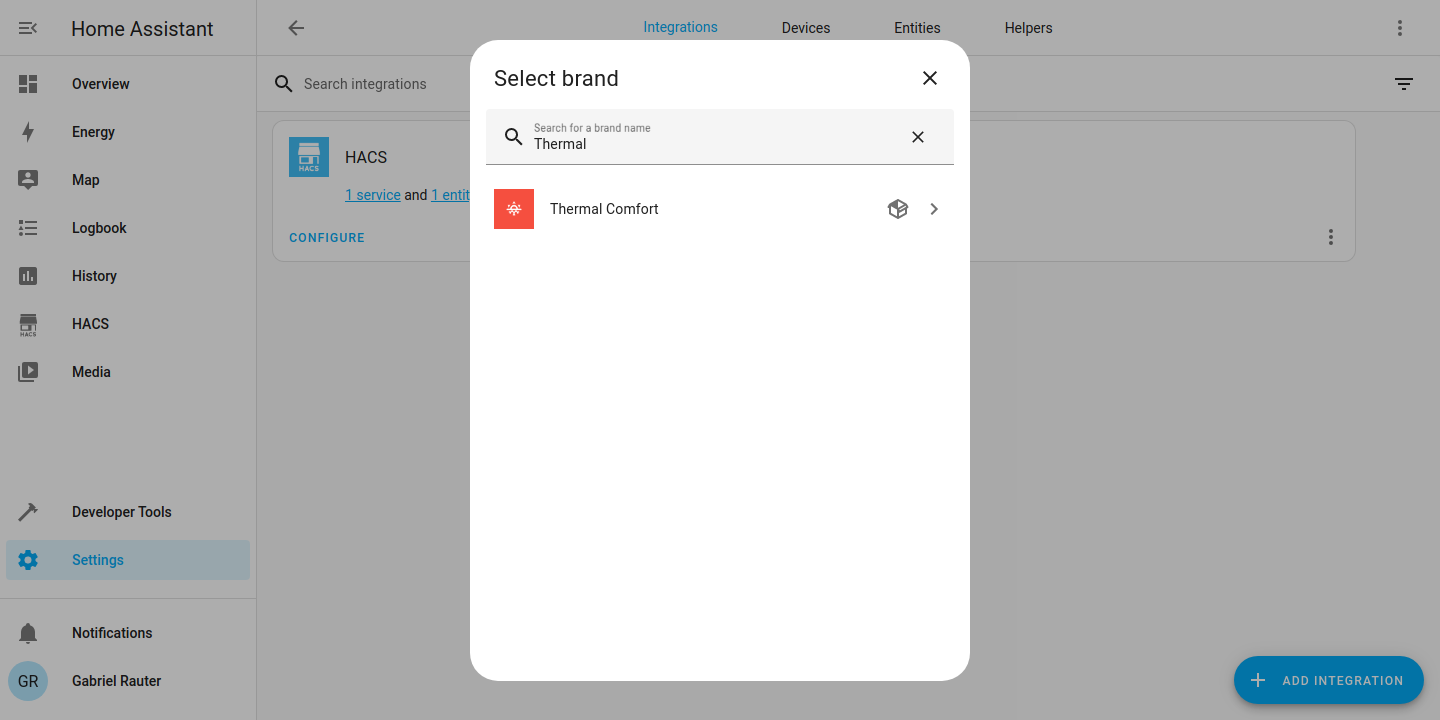
Task: Open Gabriel Rauter profile avatar
Action: [28, 681]
